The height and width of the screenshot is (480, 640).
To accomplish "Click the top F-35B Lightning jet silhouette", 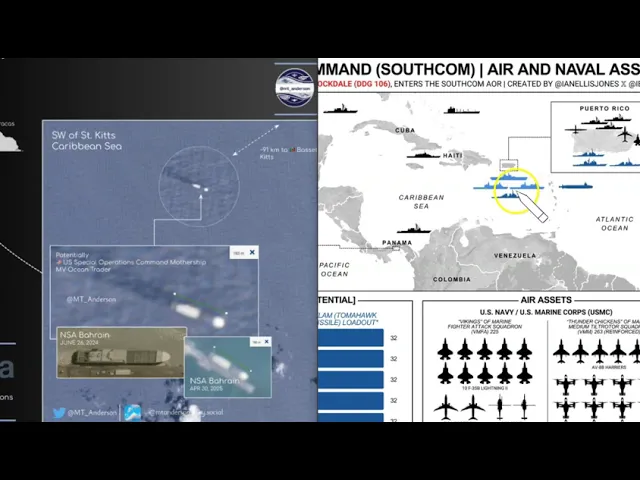I will pos(446,349).
